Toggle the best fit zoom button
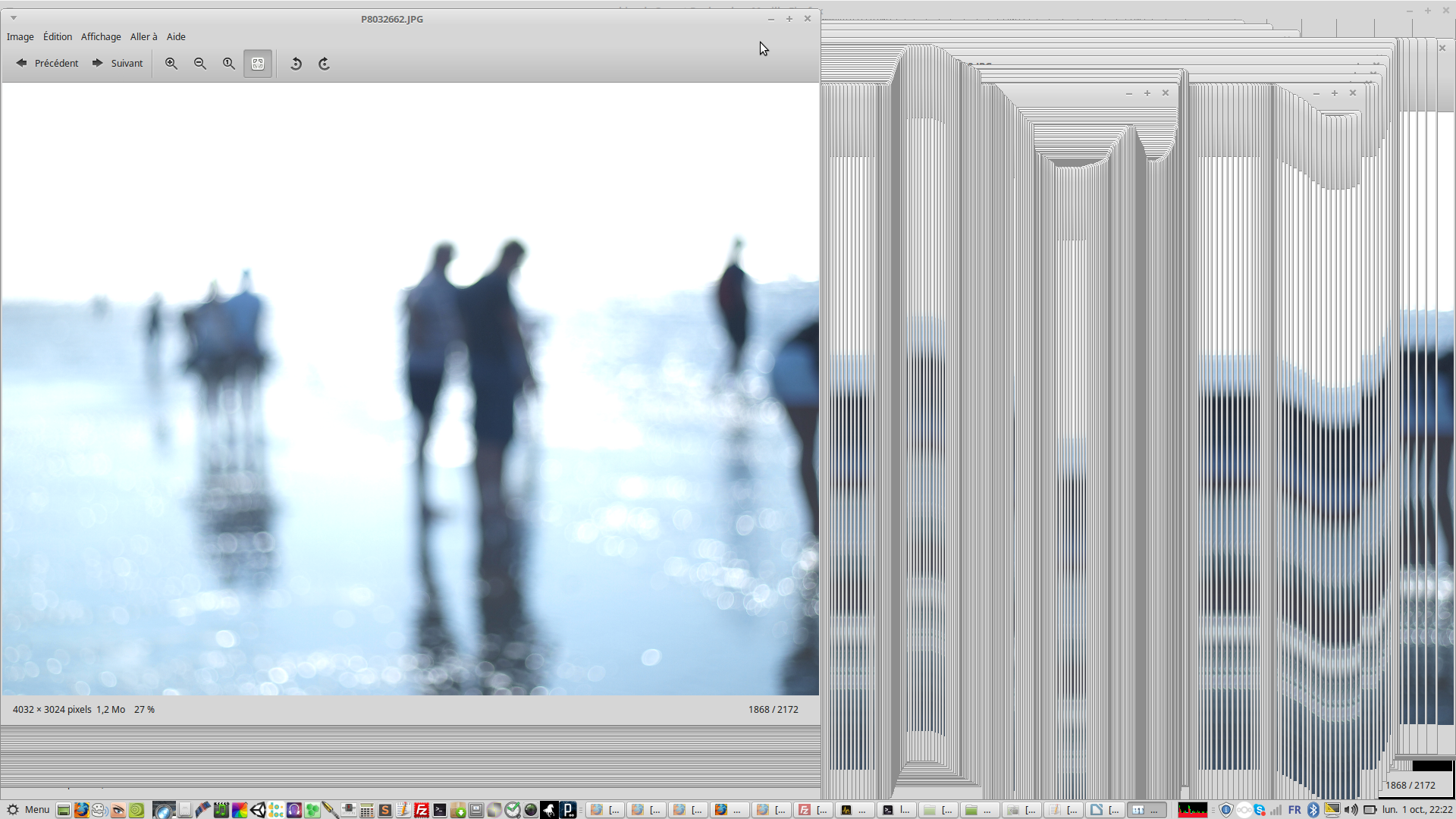This screenshot has height=819, width=1456. coord(258,64)
